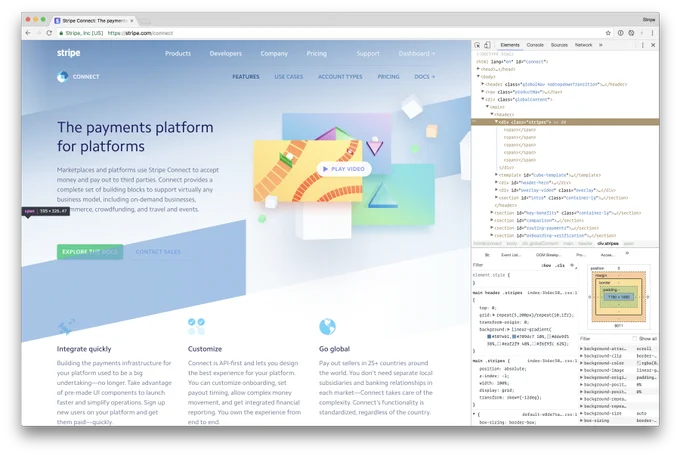The width and height of the screenshot is (680, 456).
Task: Click the Go global globe icon
Action: [x=327, y=327]
